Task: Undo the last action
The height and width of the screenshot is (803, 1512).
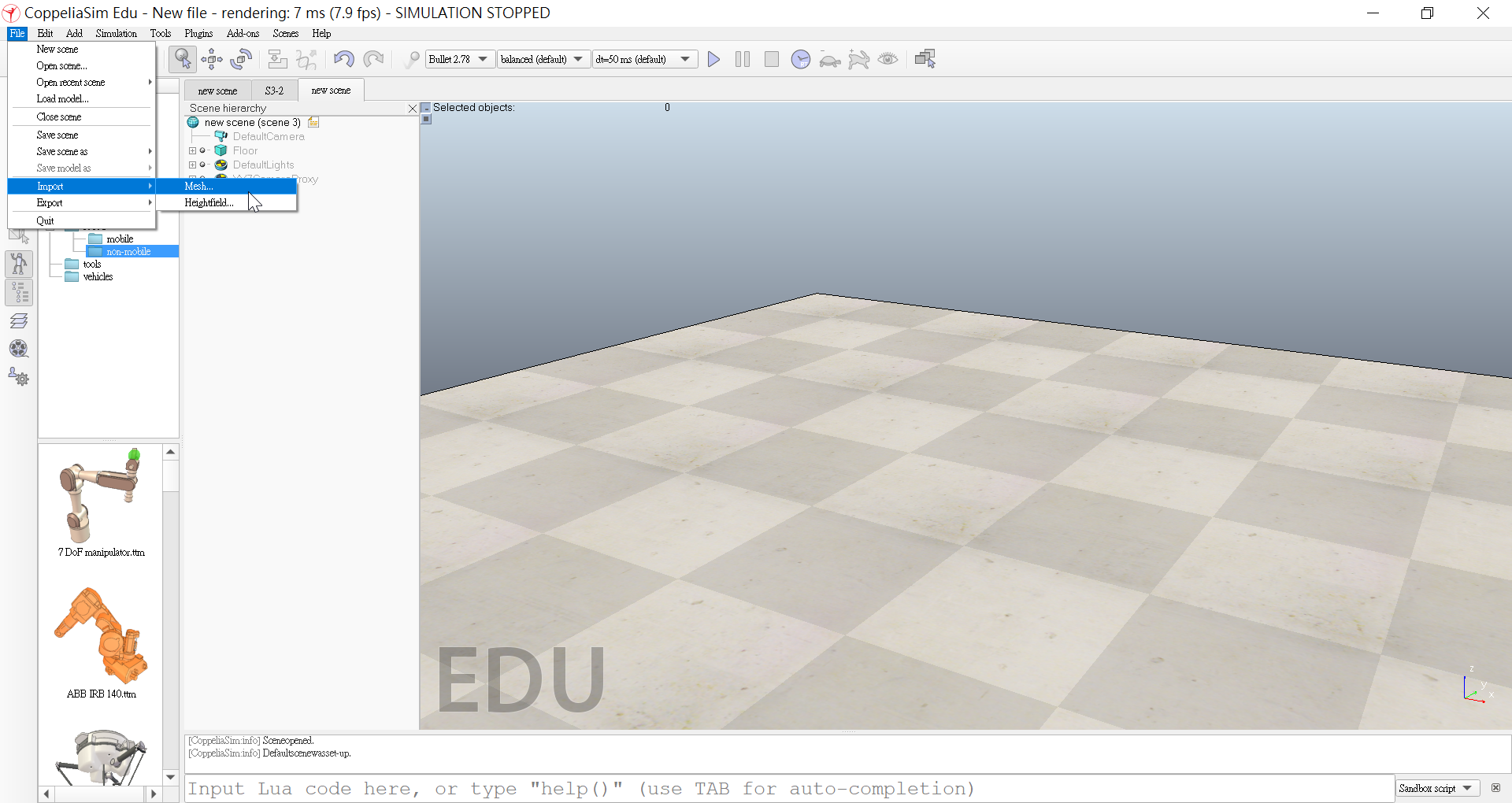Action: click(343, 59)
